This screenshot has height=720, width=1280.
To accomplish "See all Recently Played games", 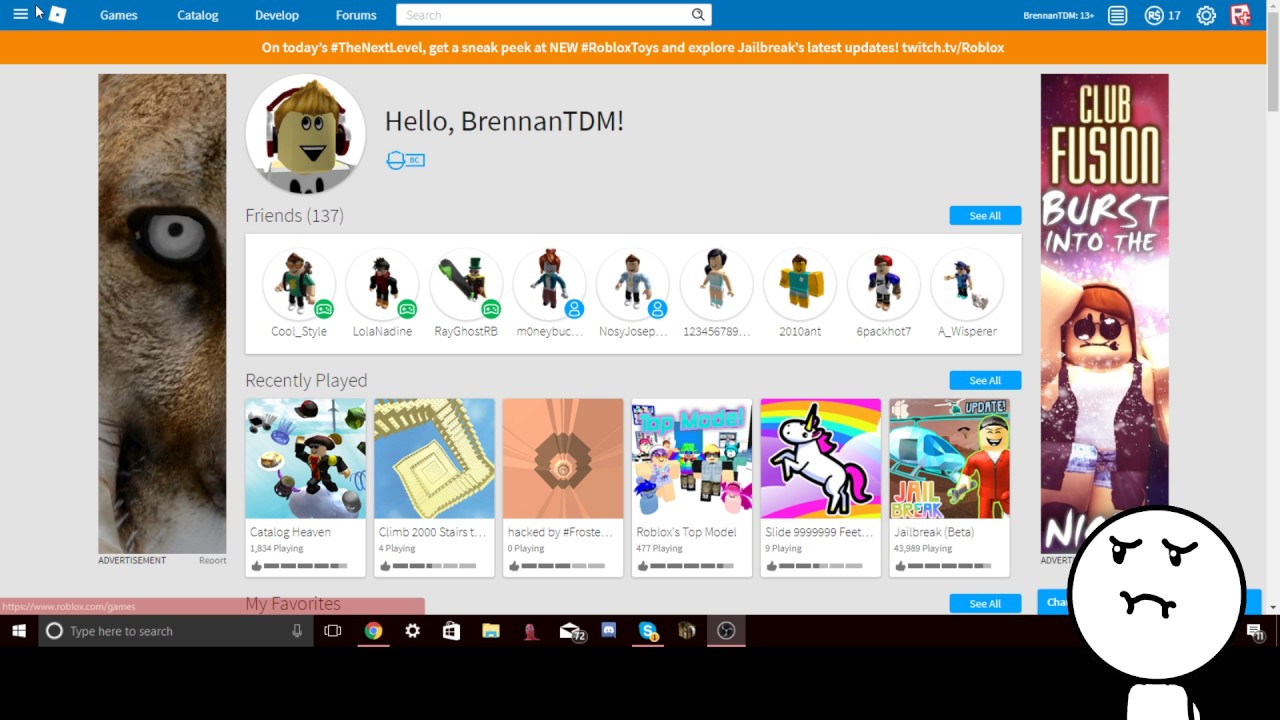I will (x=985, y=381).
